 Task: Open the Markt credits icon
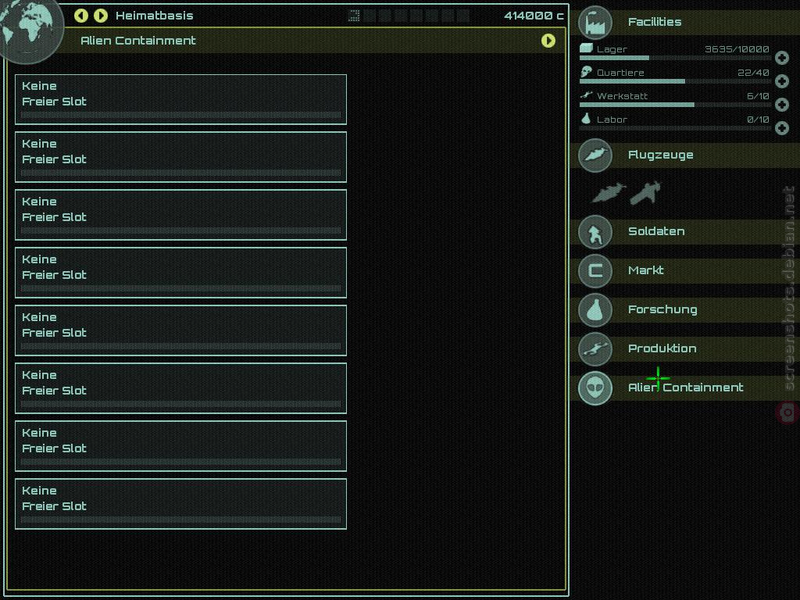[595, 270]
